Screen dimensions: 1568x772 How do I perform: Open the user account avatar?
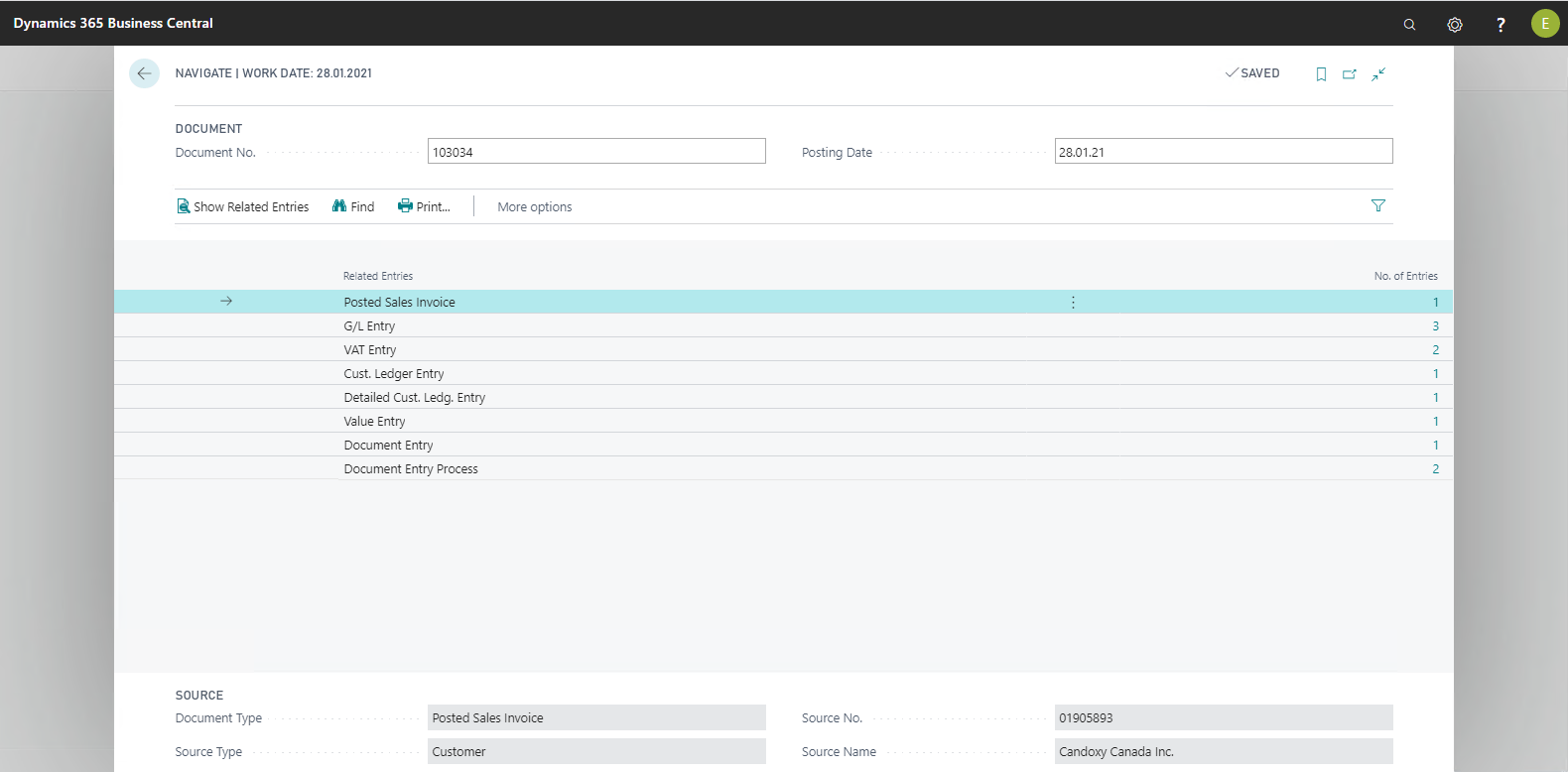(1544, 24)
